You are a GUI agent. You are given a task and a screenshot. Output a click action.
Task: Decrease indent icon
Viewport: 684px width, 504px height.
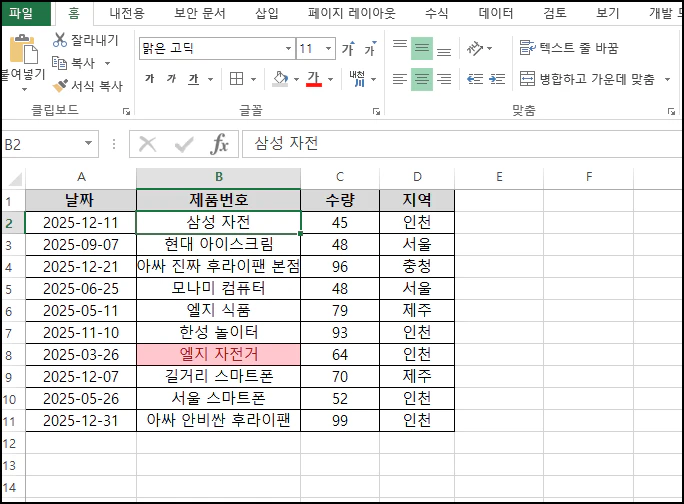tap(475, 79)
